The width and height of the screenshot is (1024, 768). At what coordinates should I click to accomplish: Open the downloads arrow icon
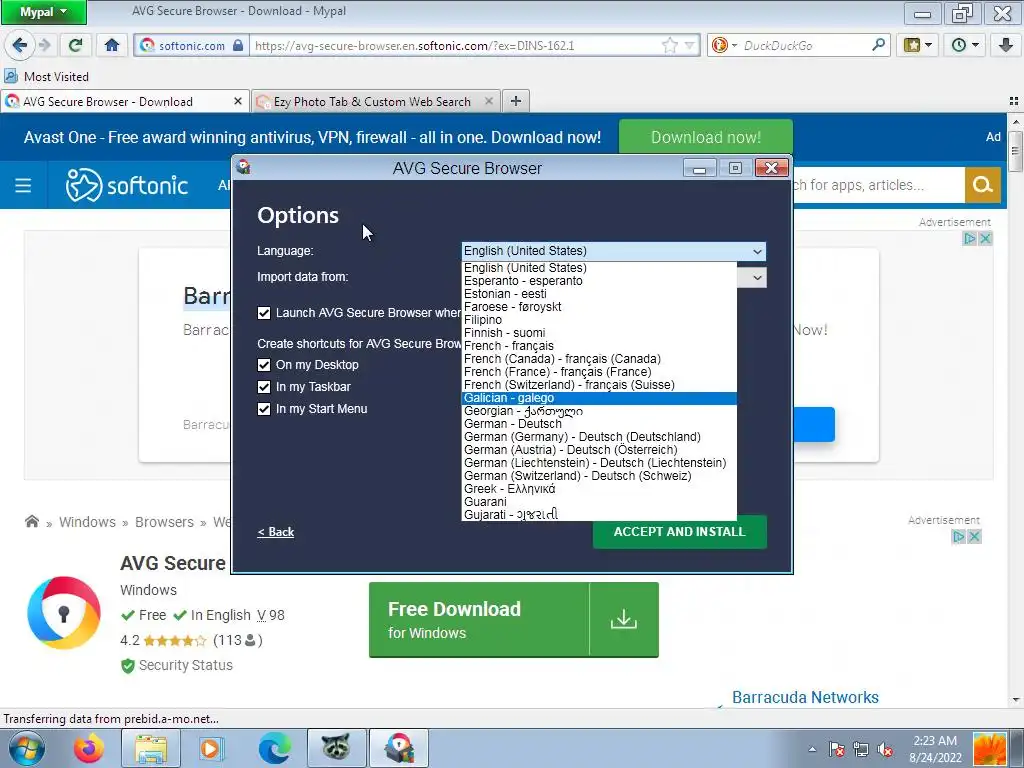click(1006, 45)
